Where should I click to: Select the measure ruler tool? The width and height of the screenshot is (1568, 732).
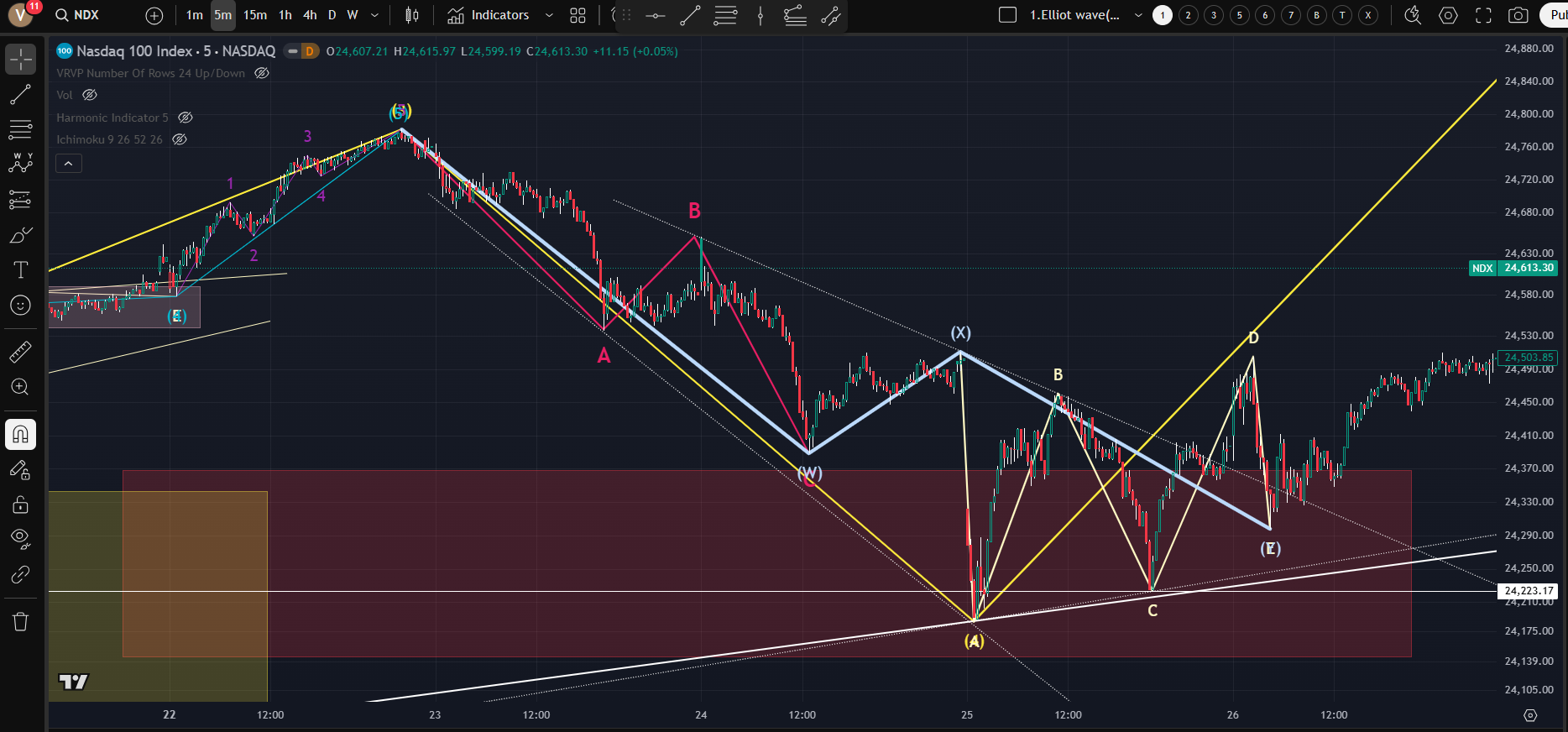coord(20,352)
